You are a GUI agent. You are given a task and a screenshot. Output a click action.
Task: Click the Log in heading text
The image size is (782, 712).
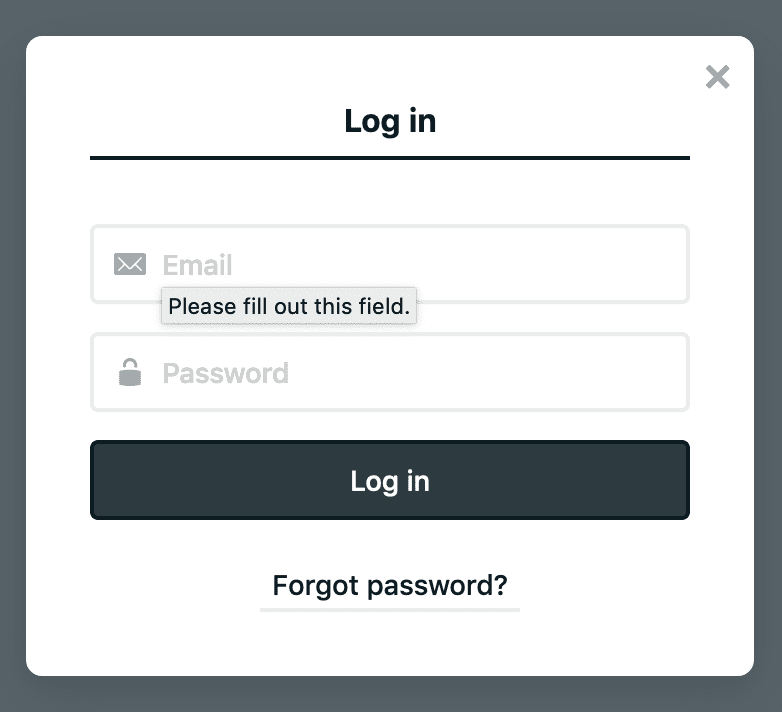tap(390, 121)
